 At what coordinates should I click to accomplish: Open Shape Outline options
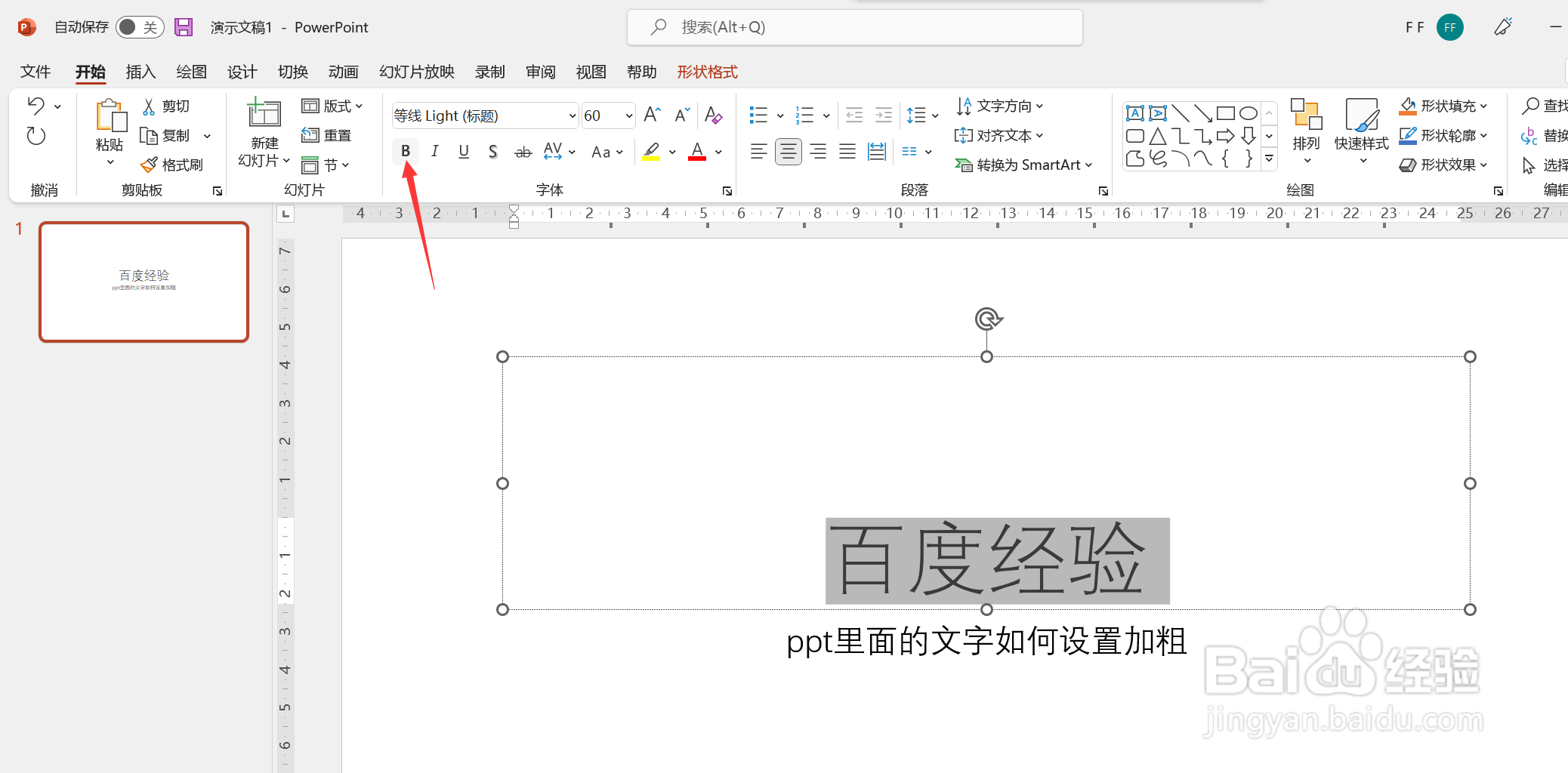click(1443, 136)
